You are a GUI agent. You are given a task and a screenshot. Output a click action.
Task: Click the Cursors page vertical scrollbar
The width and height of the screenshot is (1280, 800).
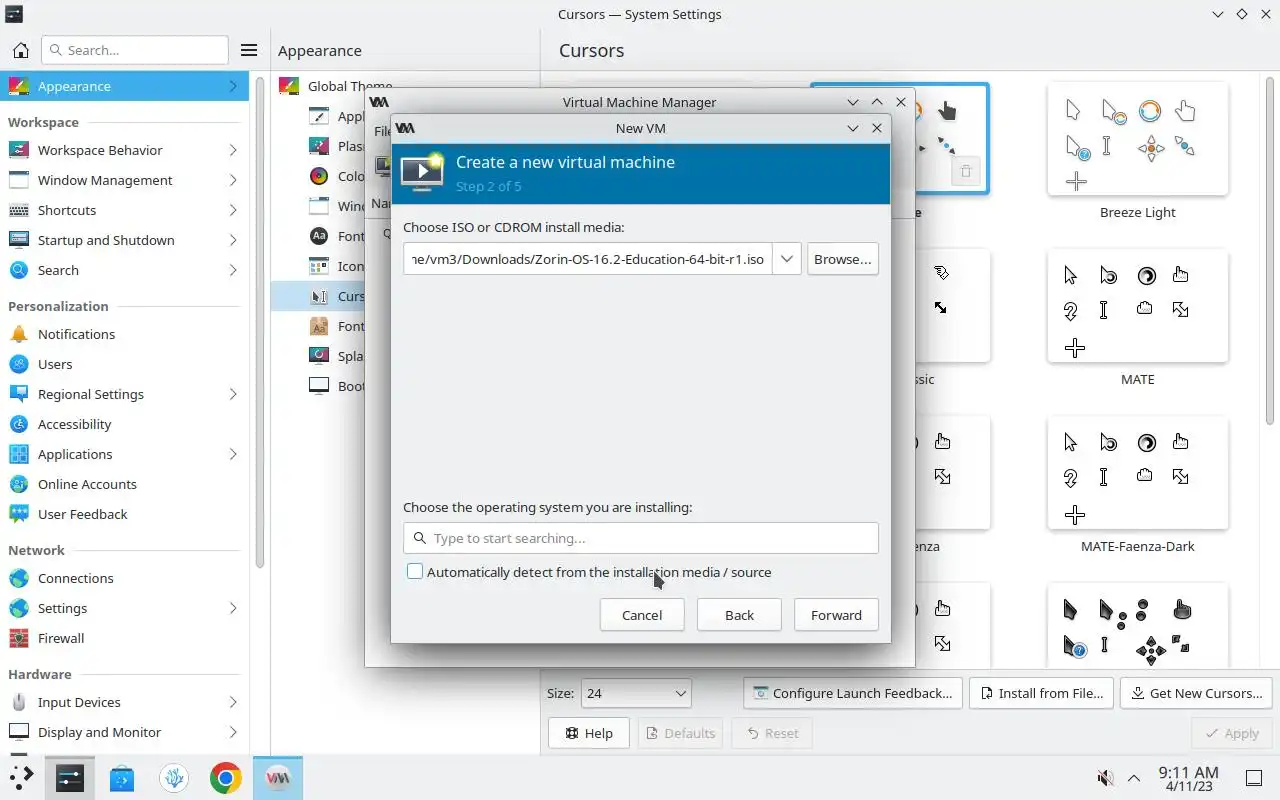tap(1270, 250)
